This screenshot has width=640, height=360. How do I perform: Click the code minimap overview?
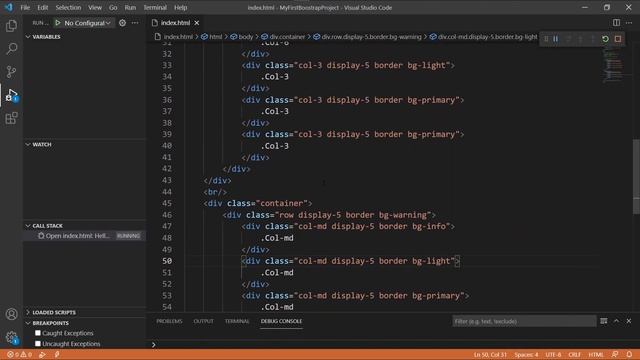coord(613,65)
